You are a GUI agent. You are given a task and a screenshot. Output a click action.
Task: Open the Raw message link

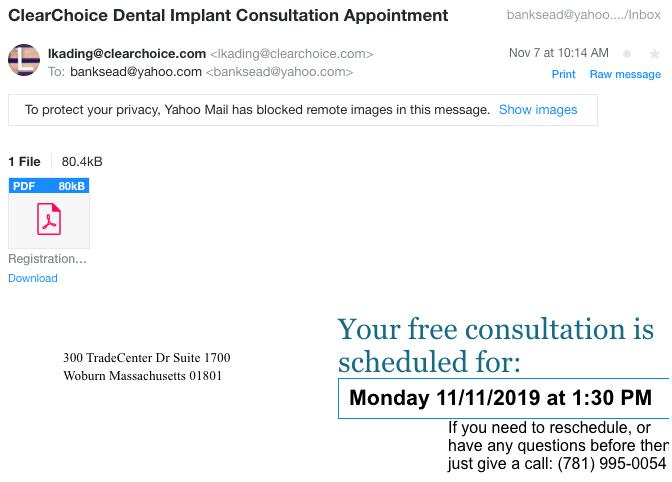625,74
